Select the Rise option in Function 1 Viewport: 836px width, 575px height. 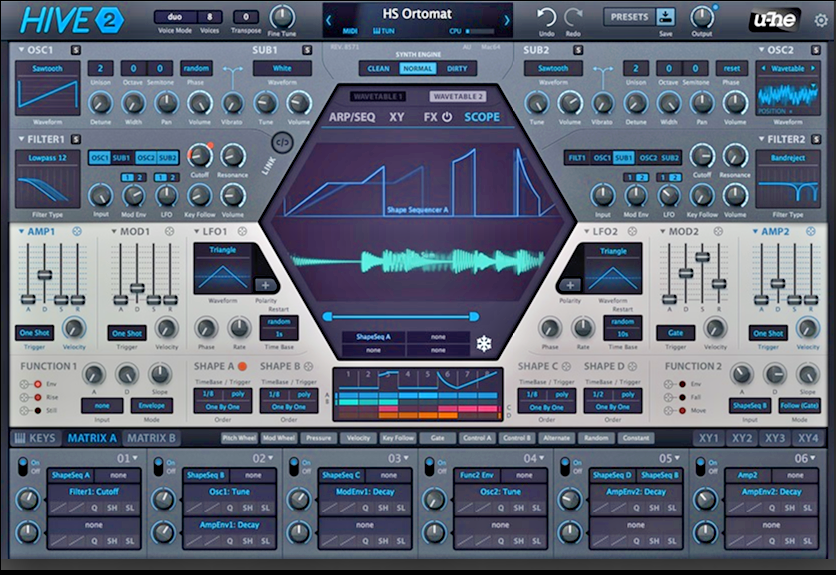(38, 395)
